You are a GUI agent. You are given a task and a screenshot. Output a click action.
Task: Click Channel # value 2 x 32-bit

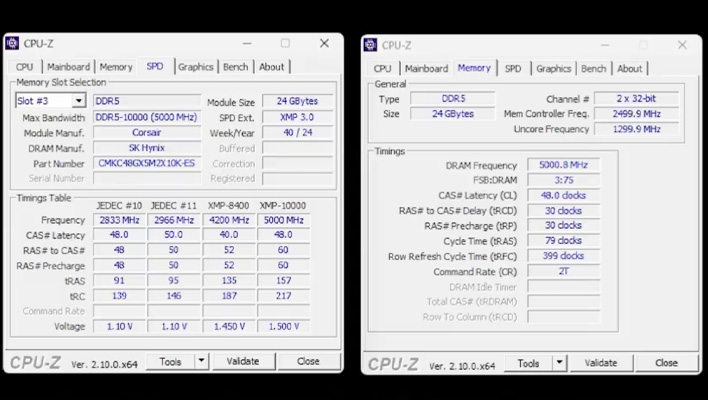pos(637,98)
